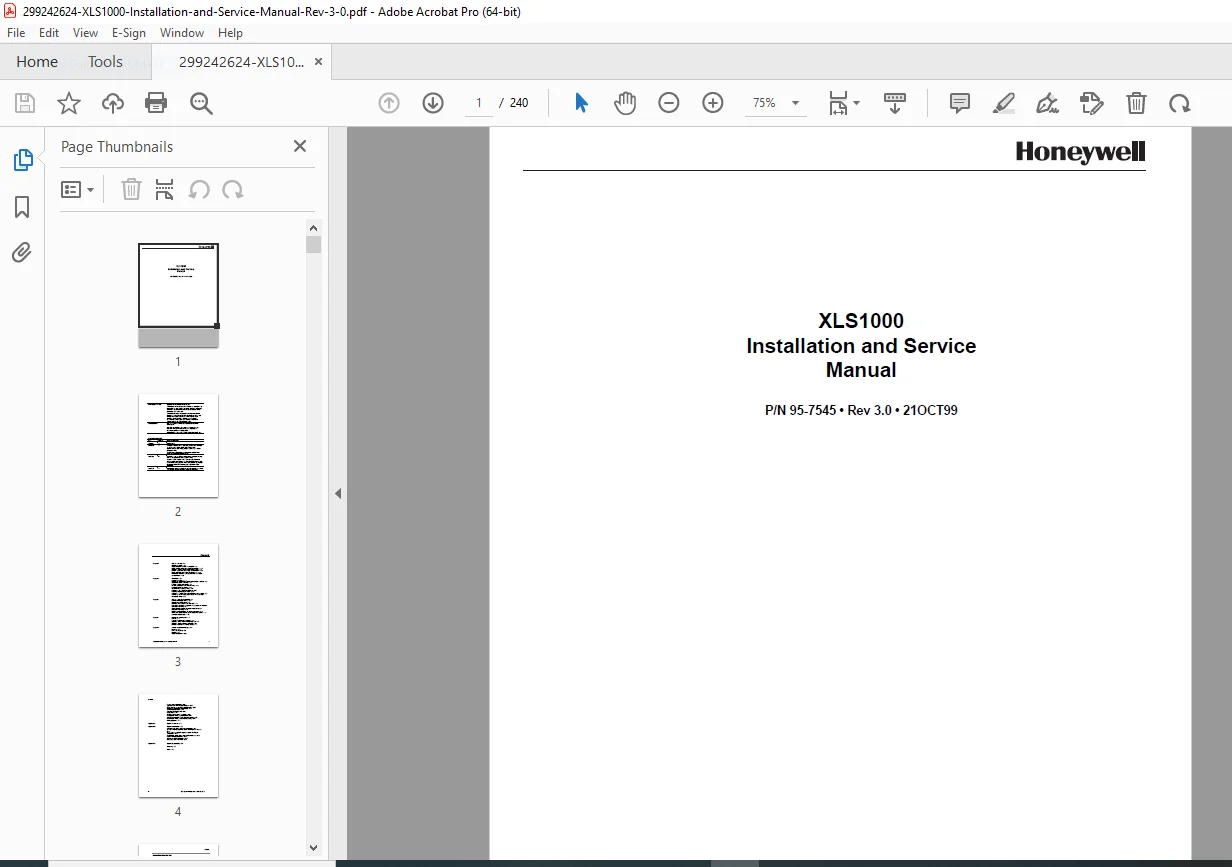Image resolution: width=1232 pixels, height=867 pixels.
Task: Open Page Thumbnails sidebar icon
Action: point(22,160)
